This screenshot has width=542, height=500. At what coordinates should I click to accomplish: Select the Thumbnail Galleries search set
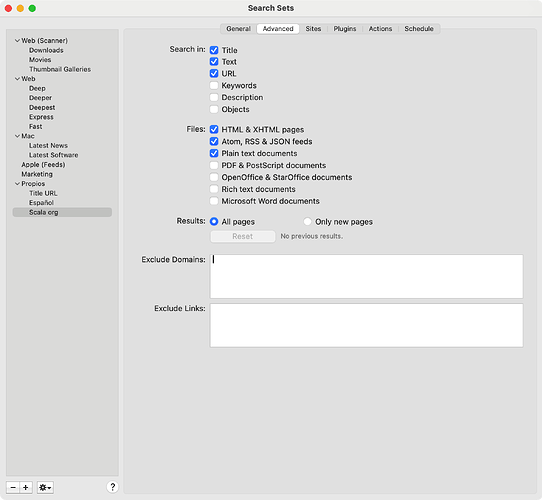tap(60, 69)
